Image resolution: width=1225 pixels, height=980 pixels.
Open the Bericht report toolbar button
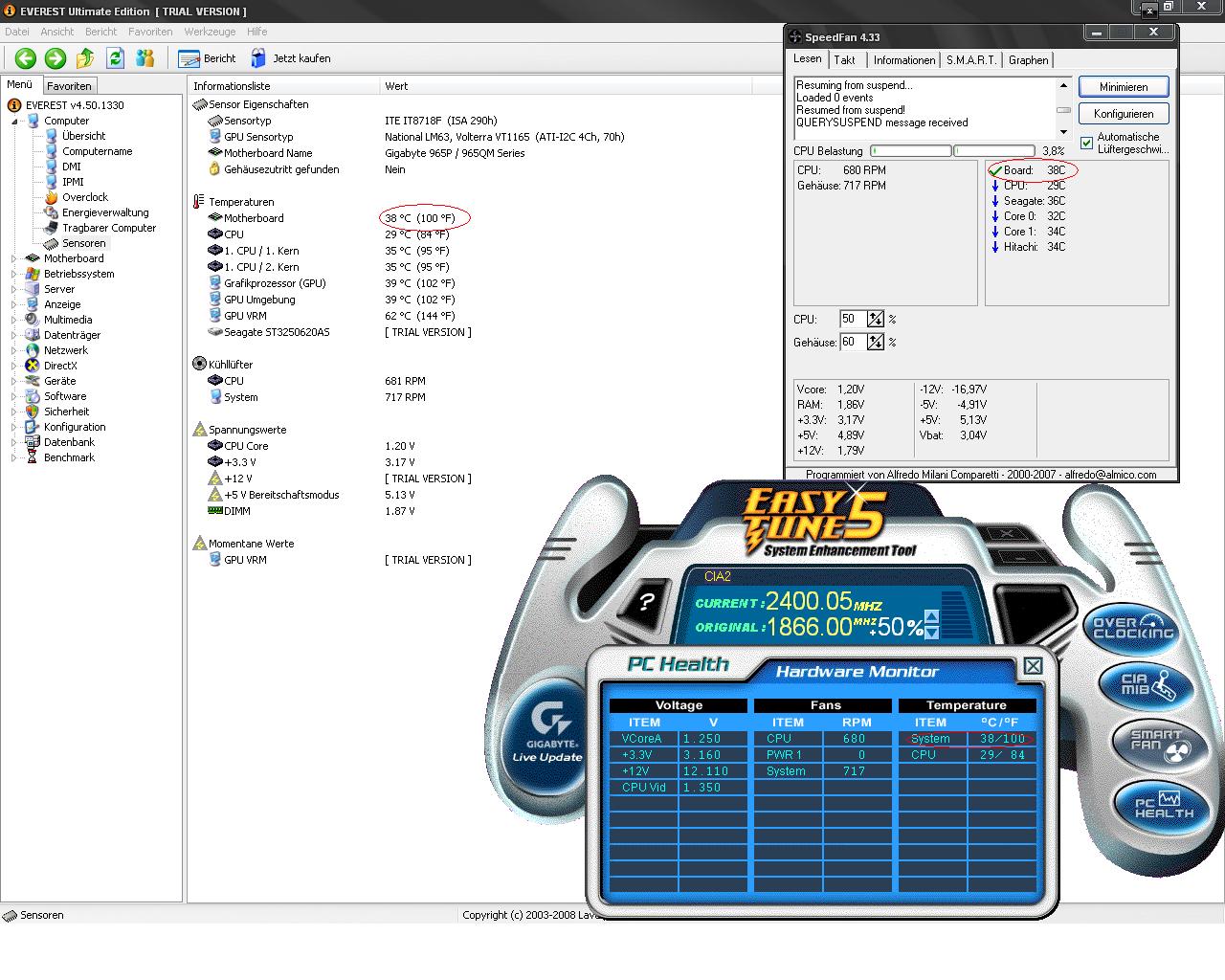click(208, 58)
